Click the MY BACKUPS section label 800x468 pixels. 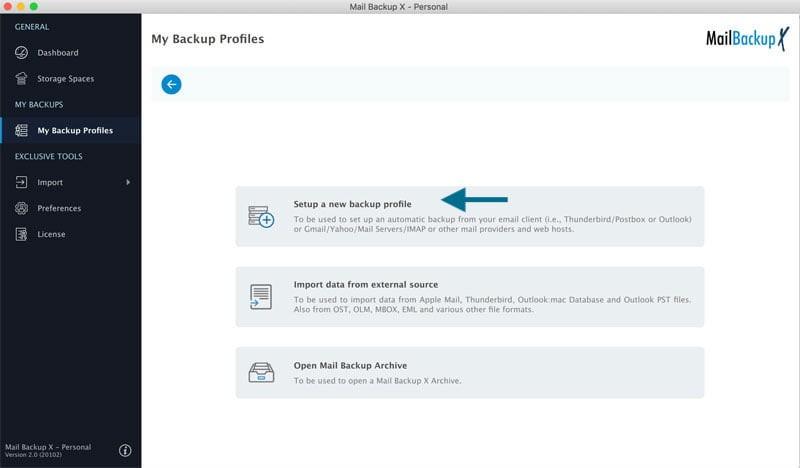click(x=39, y=105)
